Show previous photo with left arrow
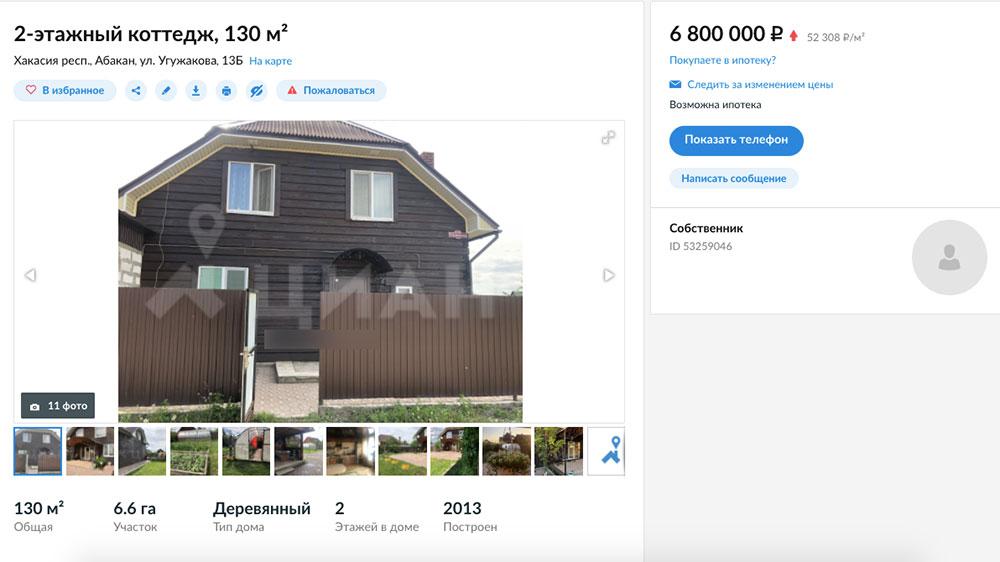Viewport: 1000px width, 562px height. tap(30, 275)
